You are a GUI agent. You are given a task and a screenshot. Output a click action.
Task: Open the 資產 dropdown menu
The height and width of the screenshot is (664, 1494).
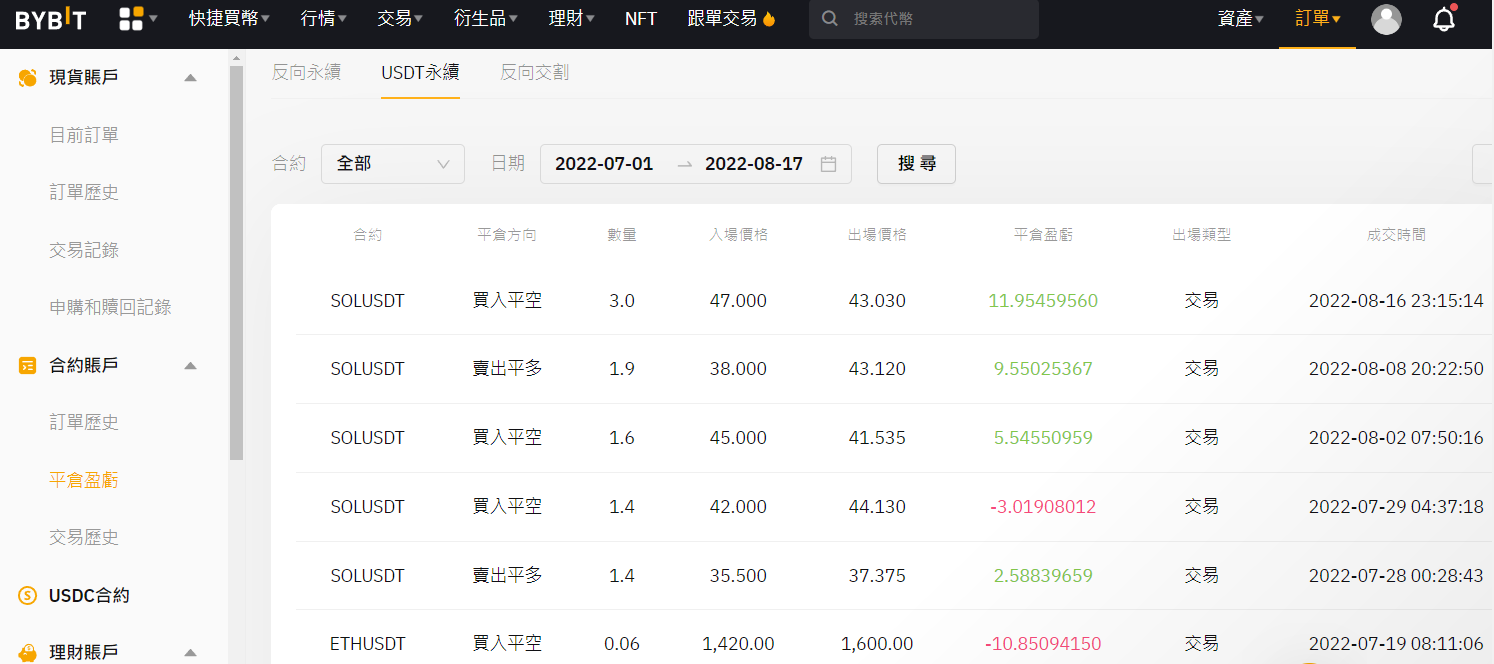pos(1241,18)
